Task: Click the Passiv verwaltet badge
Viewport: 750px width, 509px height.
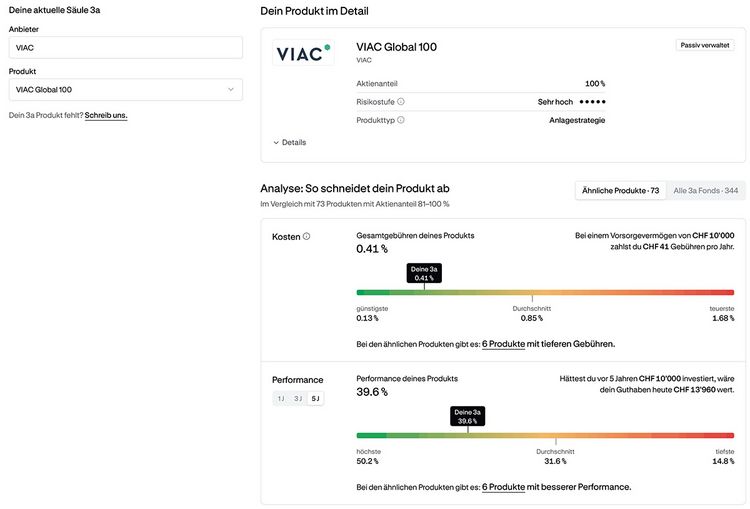Action: point(705,45)
